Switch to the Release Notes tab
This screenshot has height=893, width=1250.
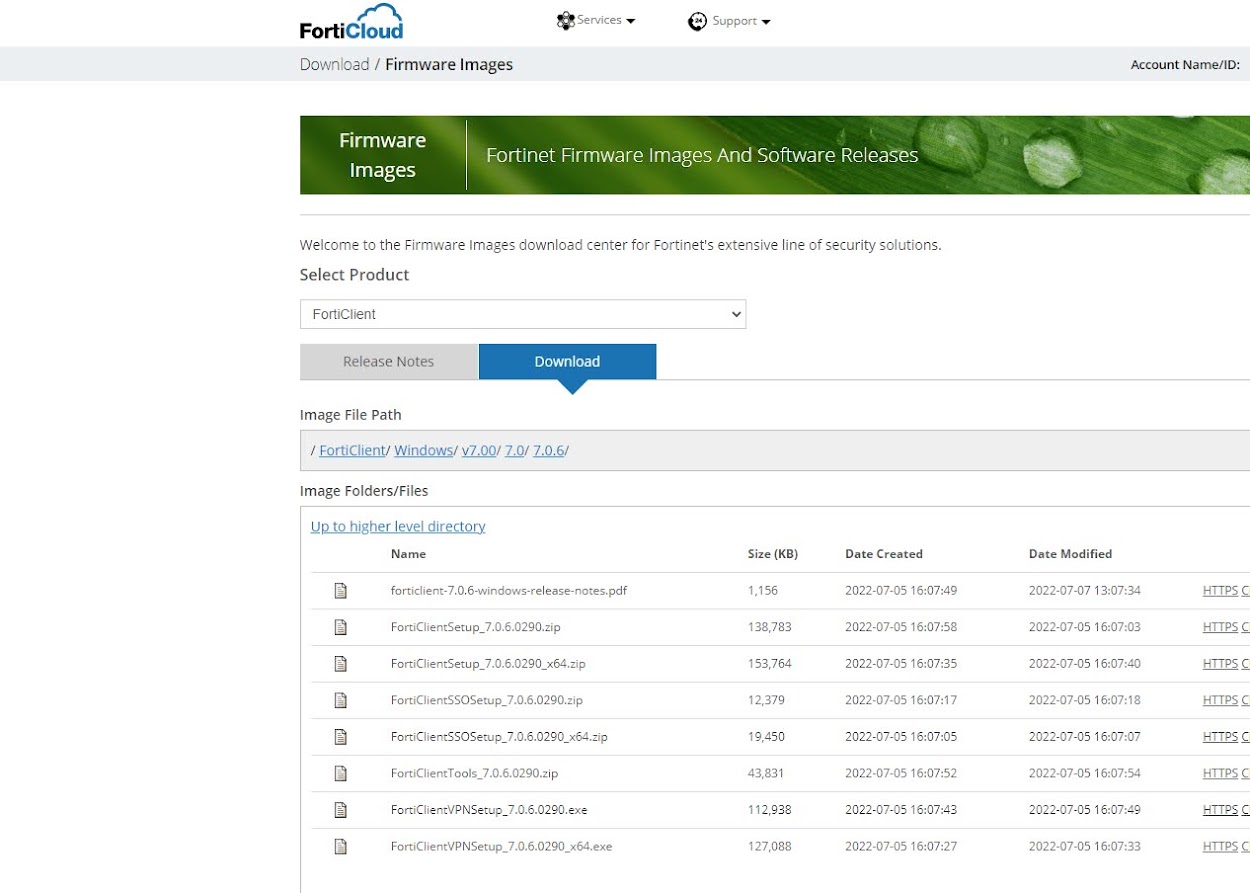[389, 362]
